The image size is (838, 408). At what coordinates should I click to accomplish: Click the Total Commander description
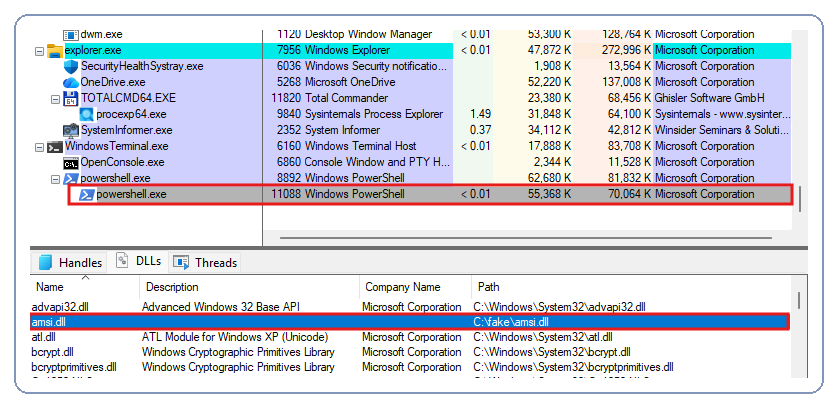coord(346,98)
